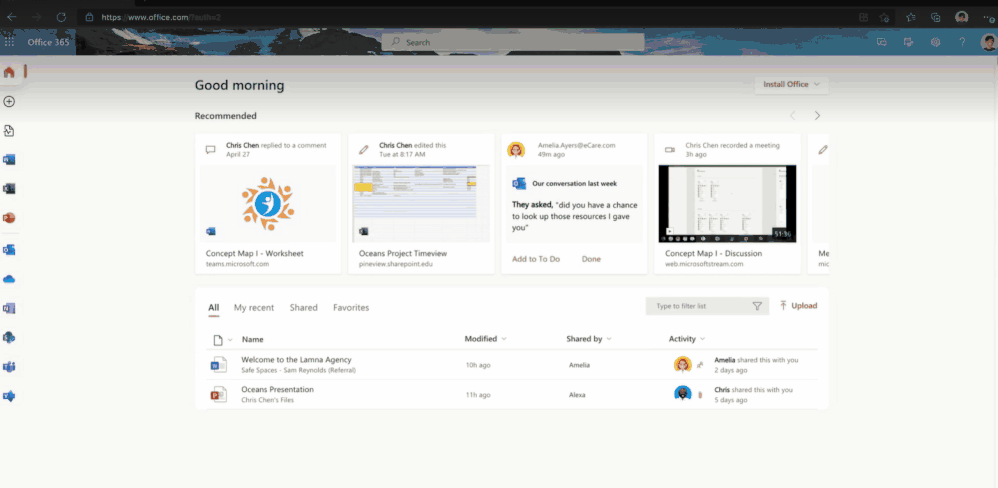This screenshot has height=488, width=998.
Task: Open Welcome to the Lamna Agency document
Action: pos(296,360)
